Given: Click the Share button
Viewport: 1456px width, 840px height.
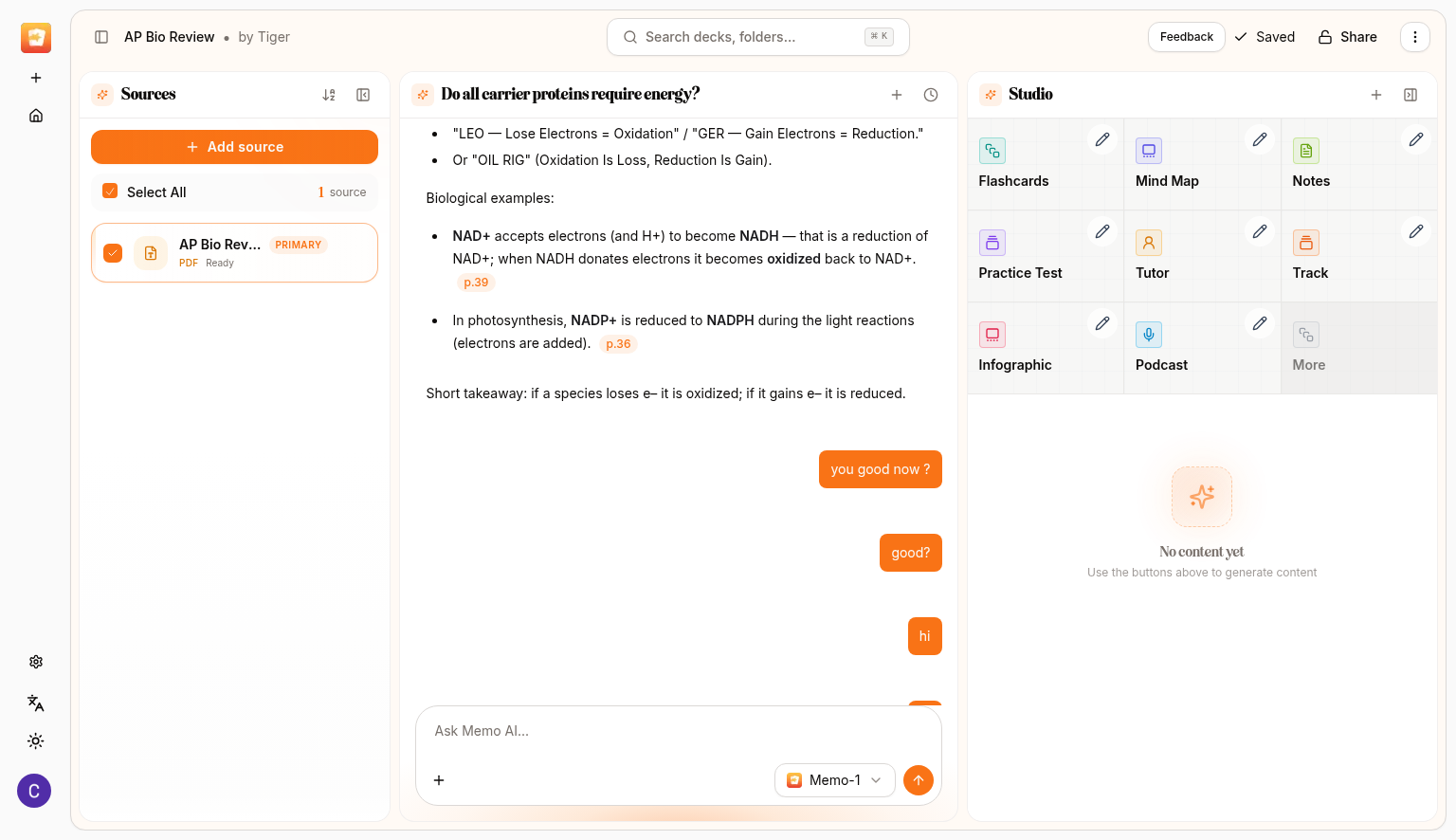Looking at the screenshot, I should (1347, 37).
